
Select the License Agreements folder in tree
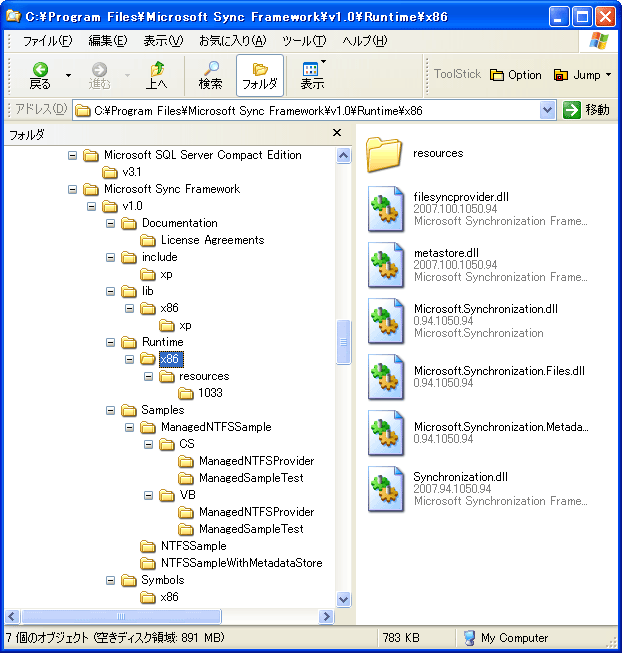click(213, 240)
